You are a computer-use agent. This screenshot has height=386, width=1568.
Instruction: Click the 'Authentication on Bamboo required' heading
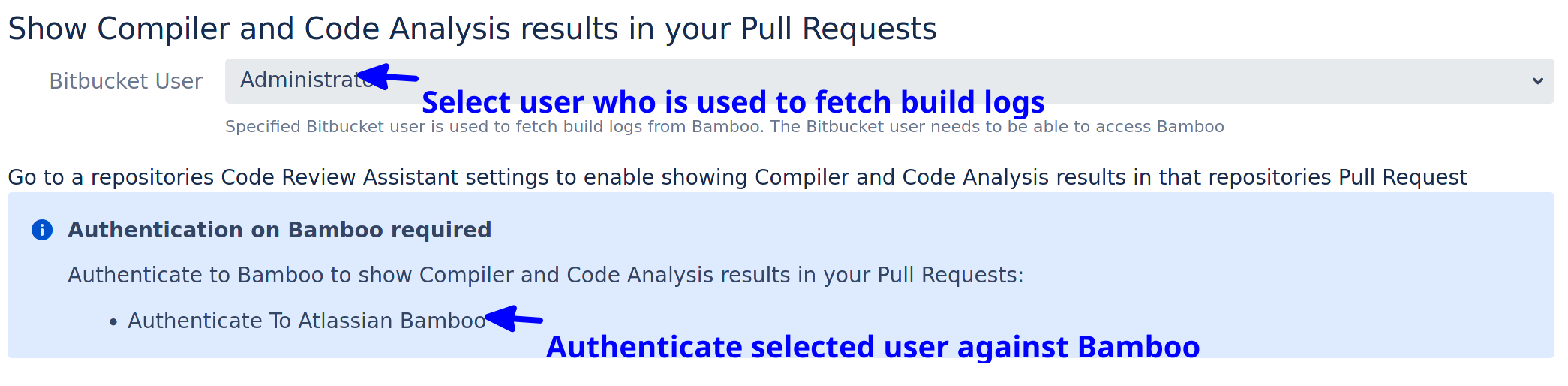[279, 230]
